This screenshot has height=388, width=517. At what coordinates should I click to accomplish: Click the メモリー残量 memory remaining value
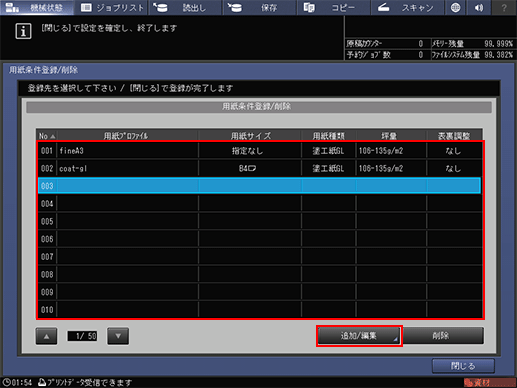click(x=498, y=44)
